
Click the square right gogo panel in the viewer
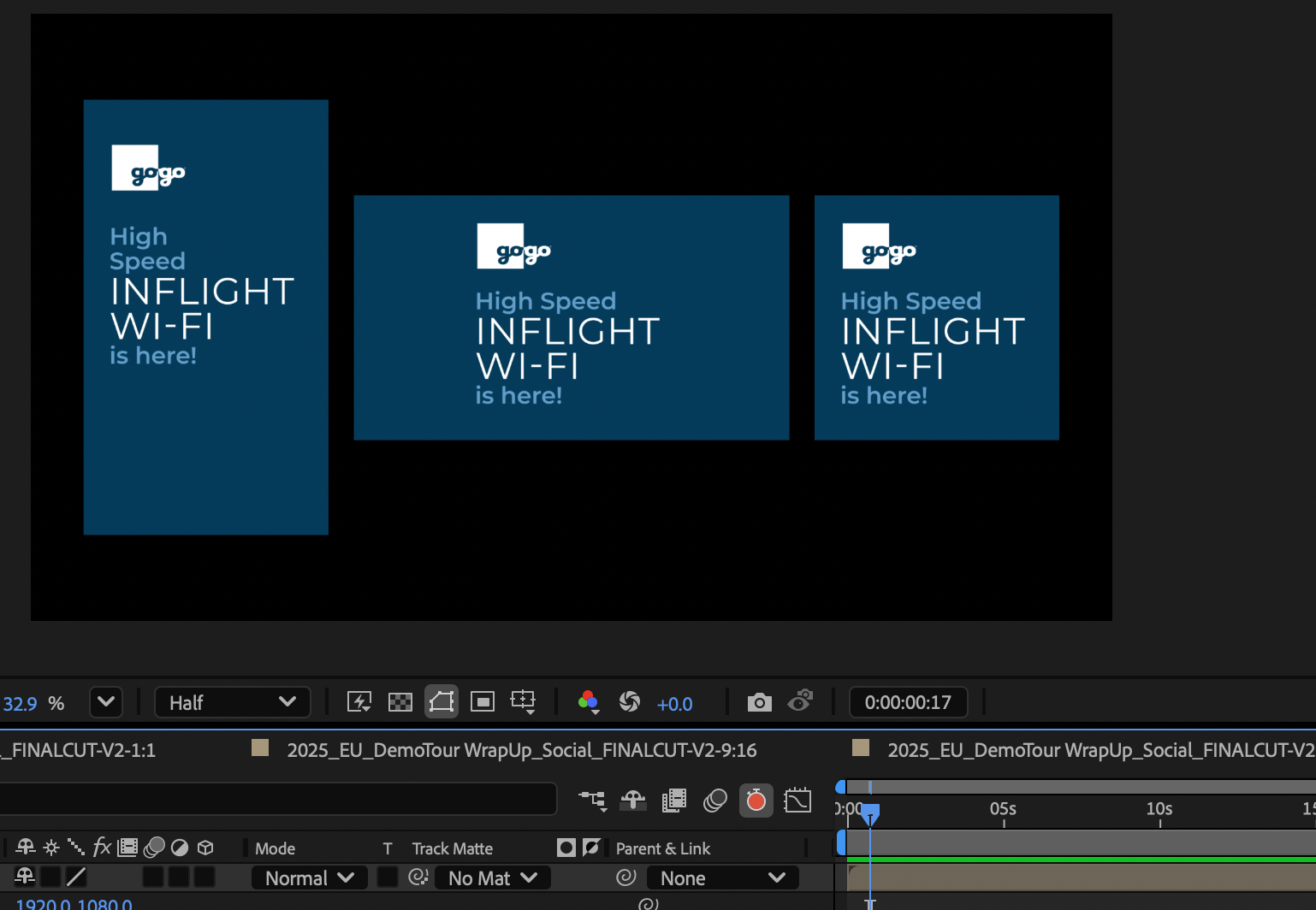click(937, 318)
